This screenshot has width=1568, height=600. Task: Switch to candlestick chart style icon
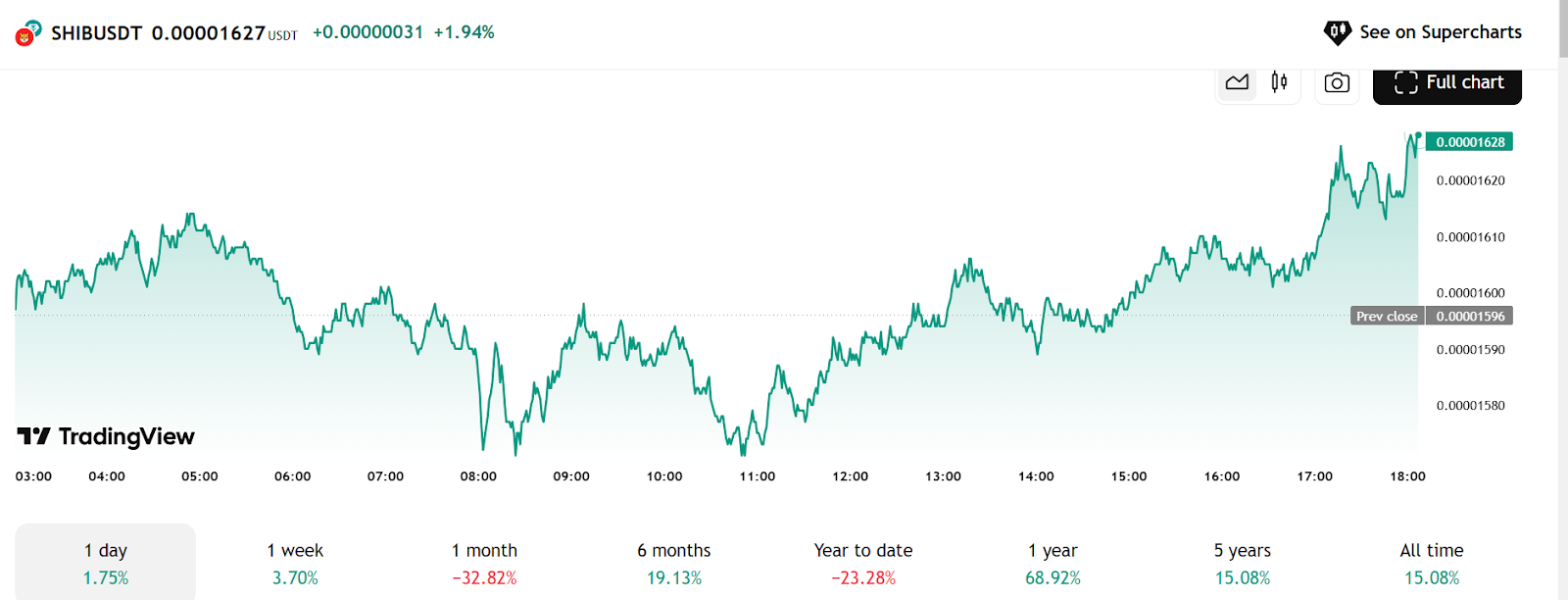[1279, 82]
